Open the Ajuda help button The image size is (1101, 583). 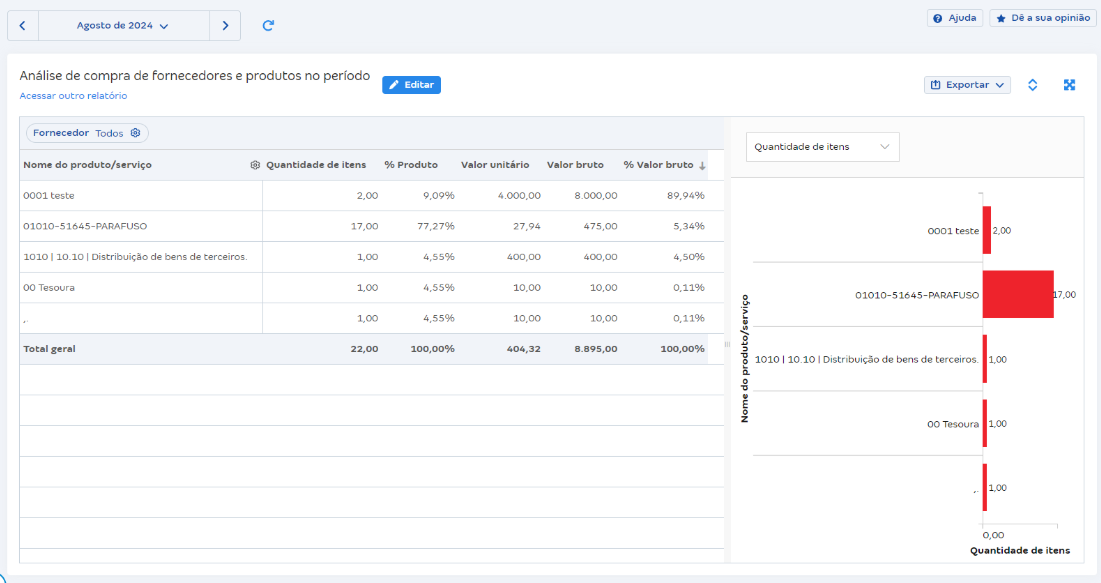[955, 18]
